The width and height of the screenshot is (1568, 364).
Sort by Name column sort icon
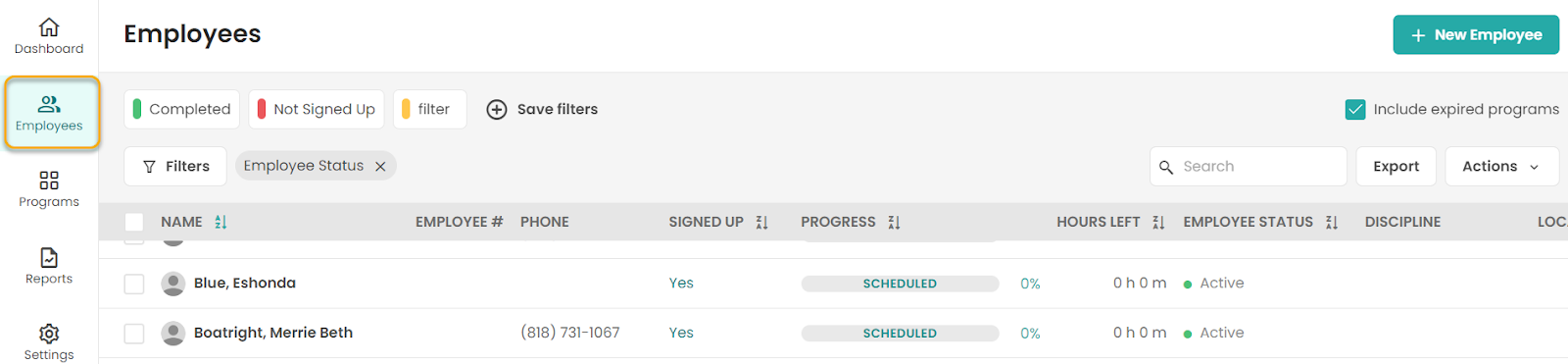tap(220, 223)
